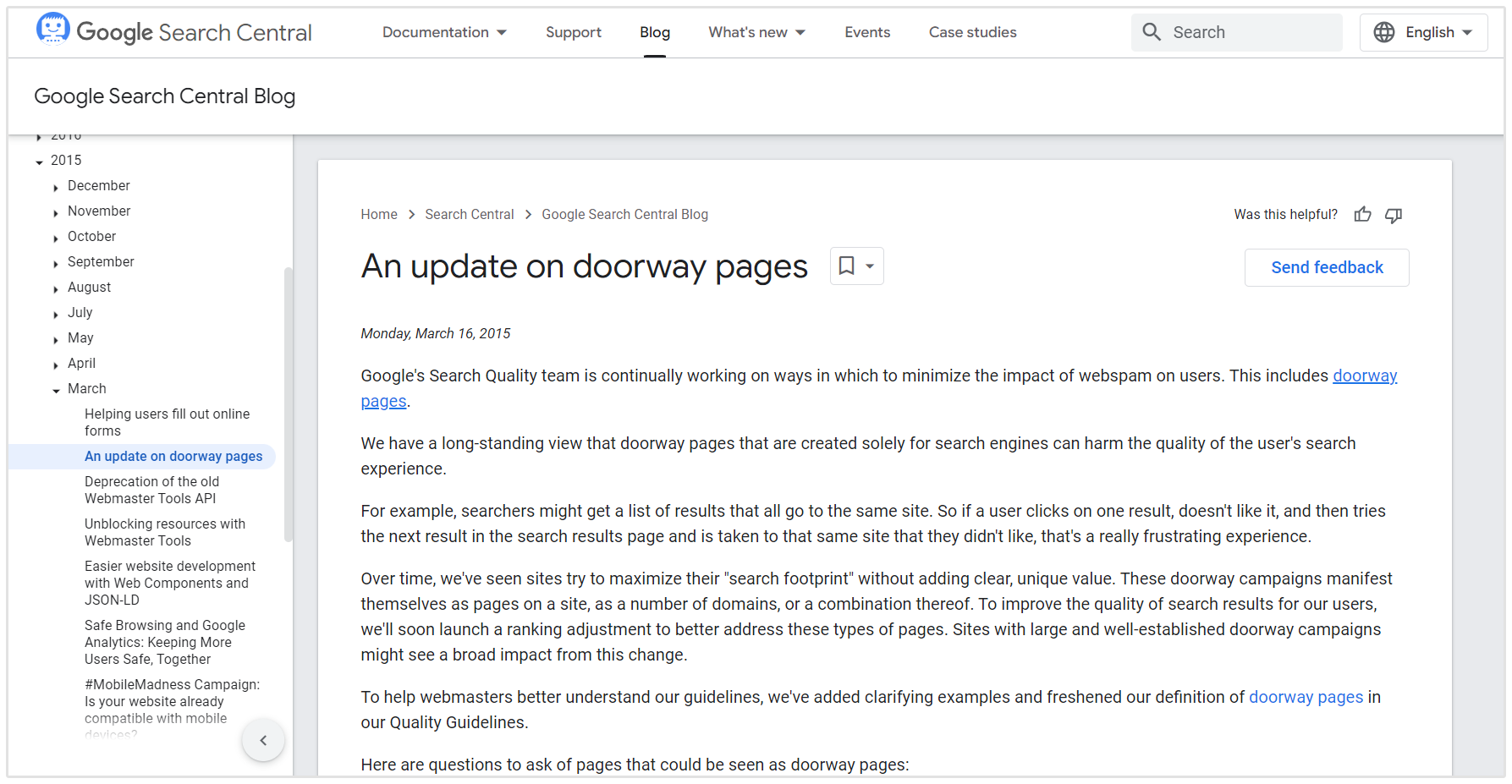Open the What's new dropdown menu
Viewport: 1512px width, 784px height.
pos(756,32)
